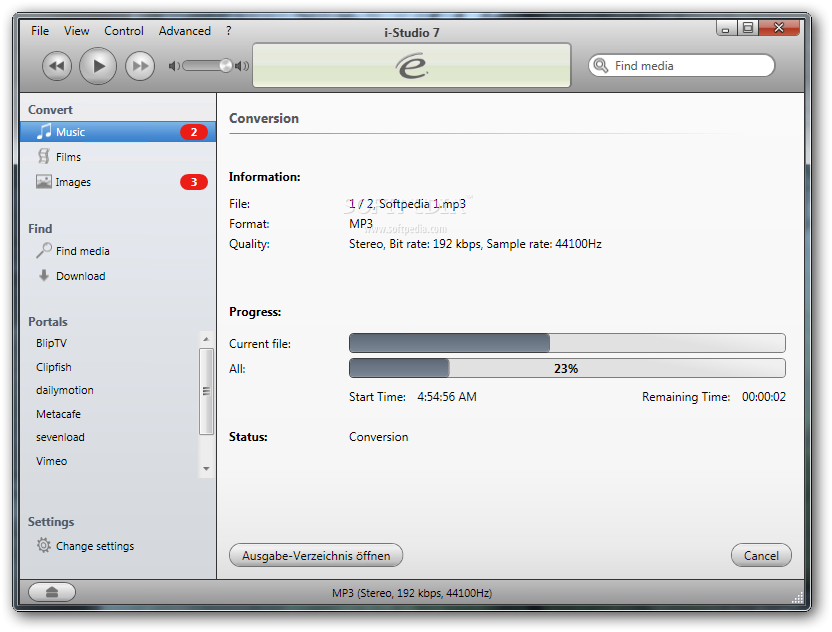The width and height of the screenshot is (832, 632).
Task: Click the magnifier icon in search box
Action: pos(601,65)
